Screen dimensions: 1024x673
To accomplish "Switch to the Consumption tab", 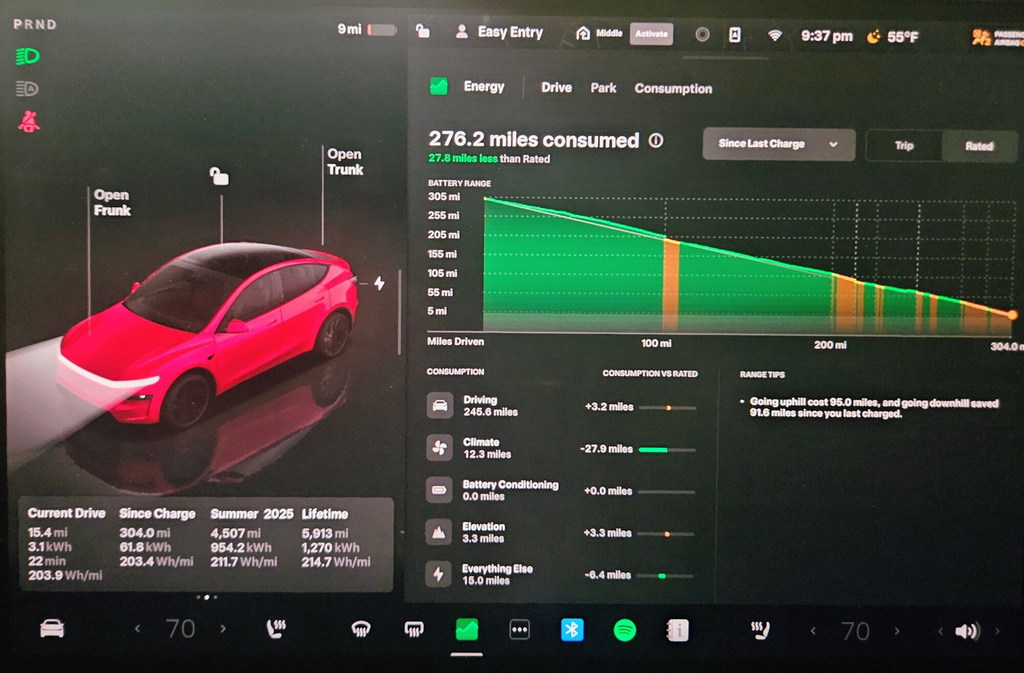I will pyautogui.click(x=673, y=88).
